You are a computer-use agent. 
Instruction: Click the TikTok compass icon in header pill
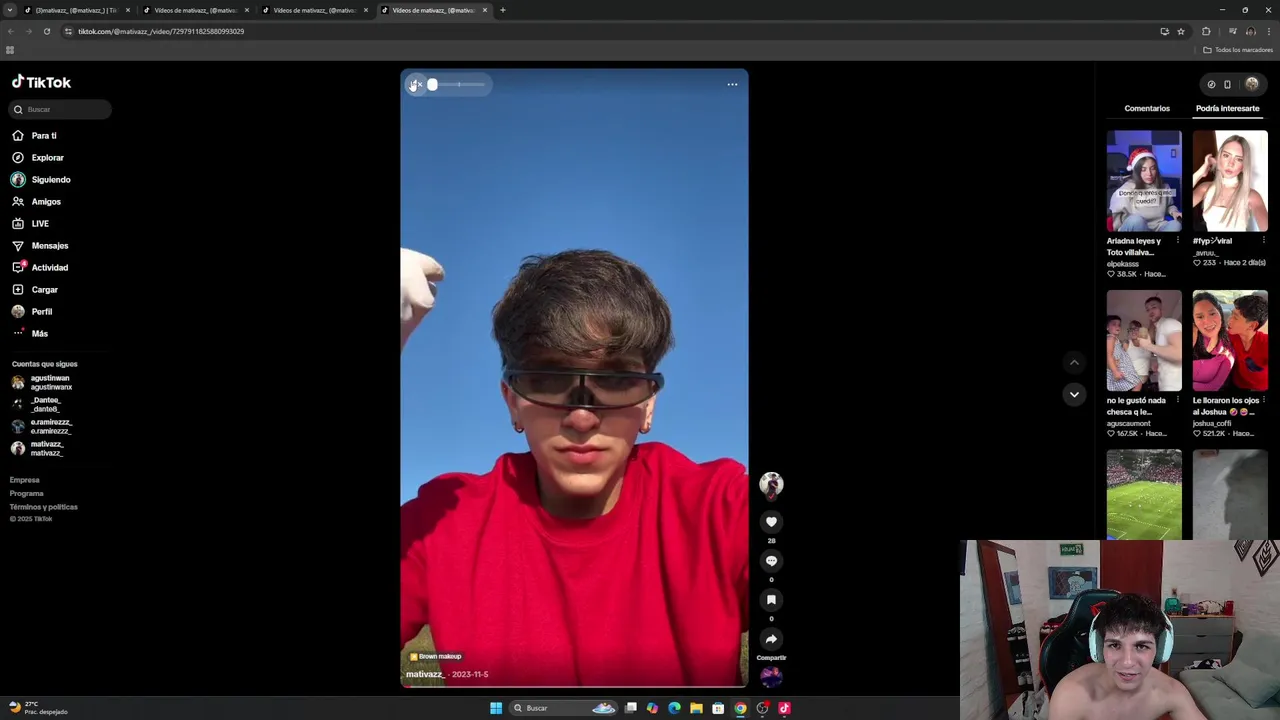(1211, 84)
